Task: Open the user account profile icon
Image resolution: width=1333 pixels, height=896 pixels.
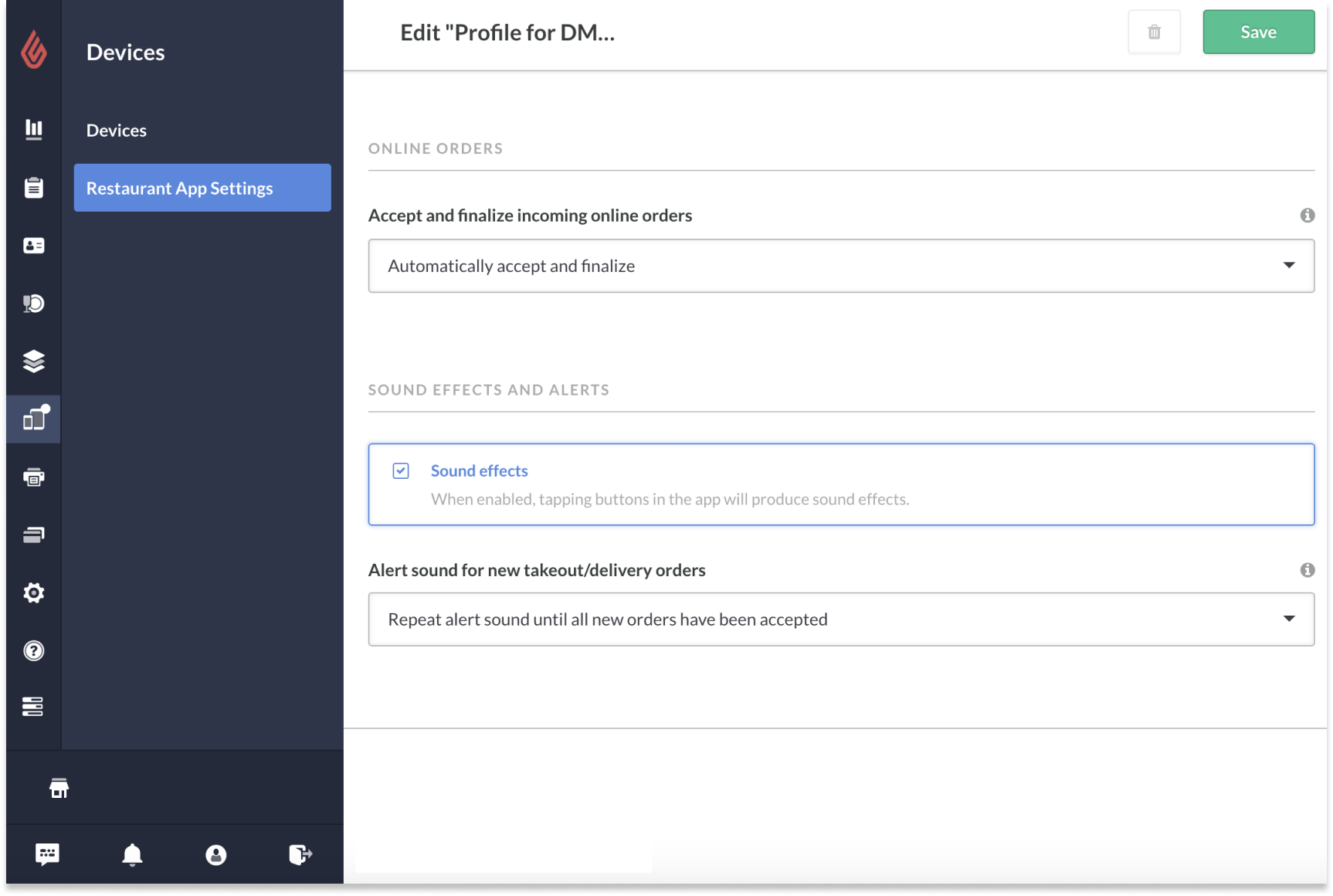Action: (216, 855)
